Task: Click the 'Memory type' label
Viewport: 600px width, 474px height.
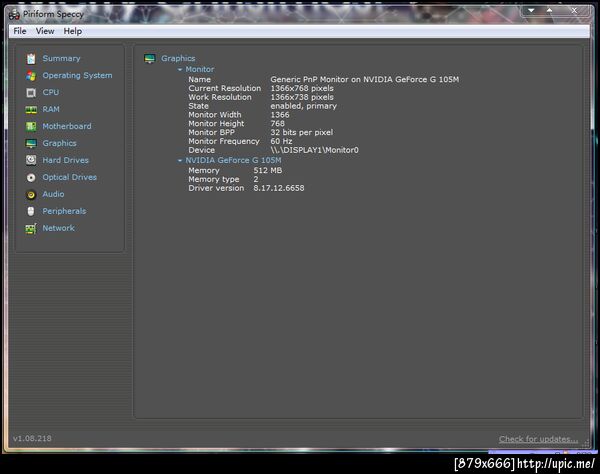Action: coord(214,179)
